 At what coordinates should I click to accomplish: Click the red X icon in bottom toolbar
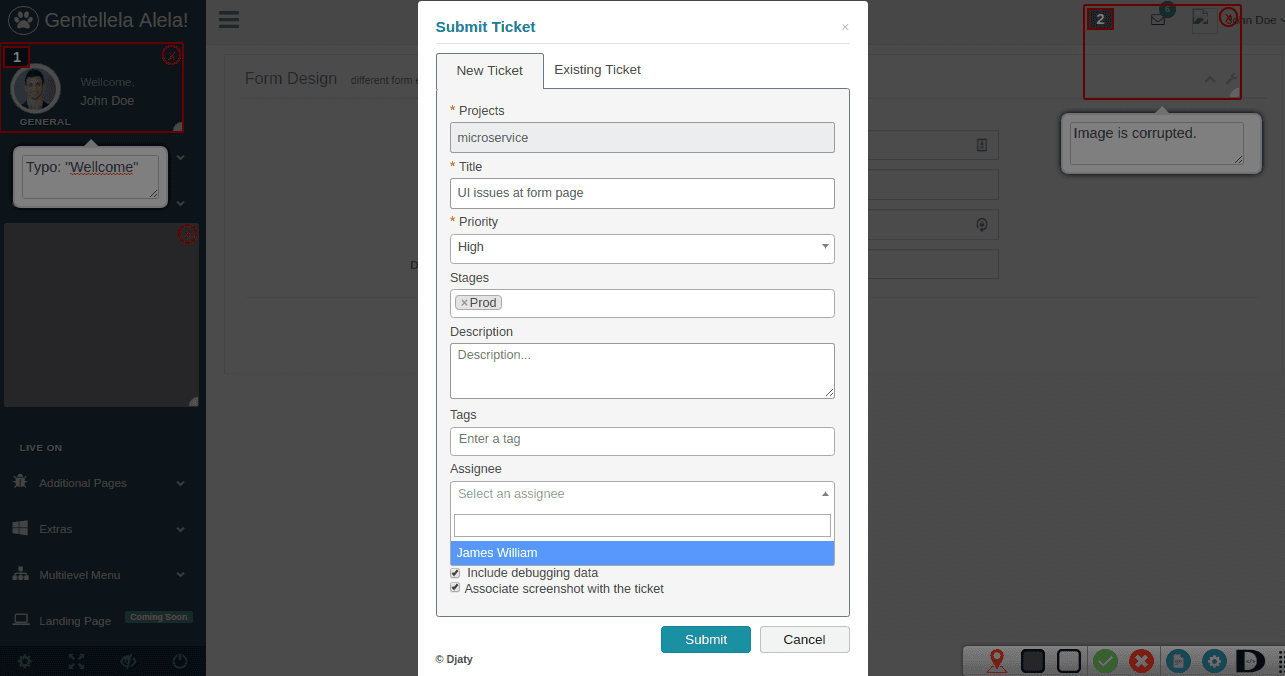coord(1141,661)
